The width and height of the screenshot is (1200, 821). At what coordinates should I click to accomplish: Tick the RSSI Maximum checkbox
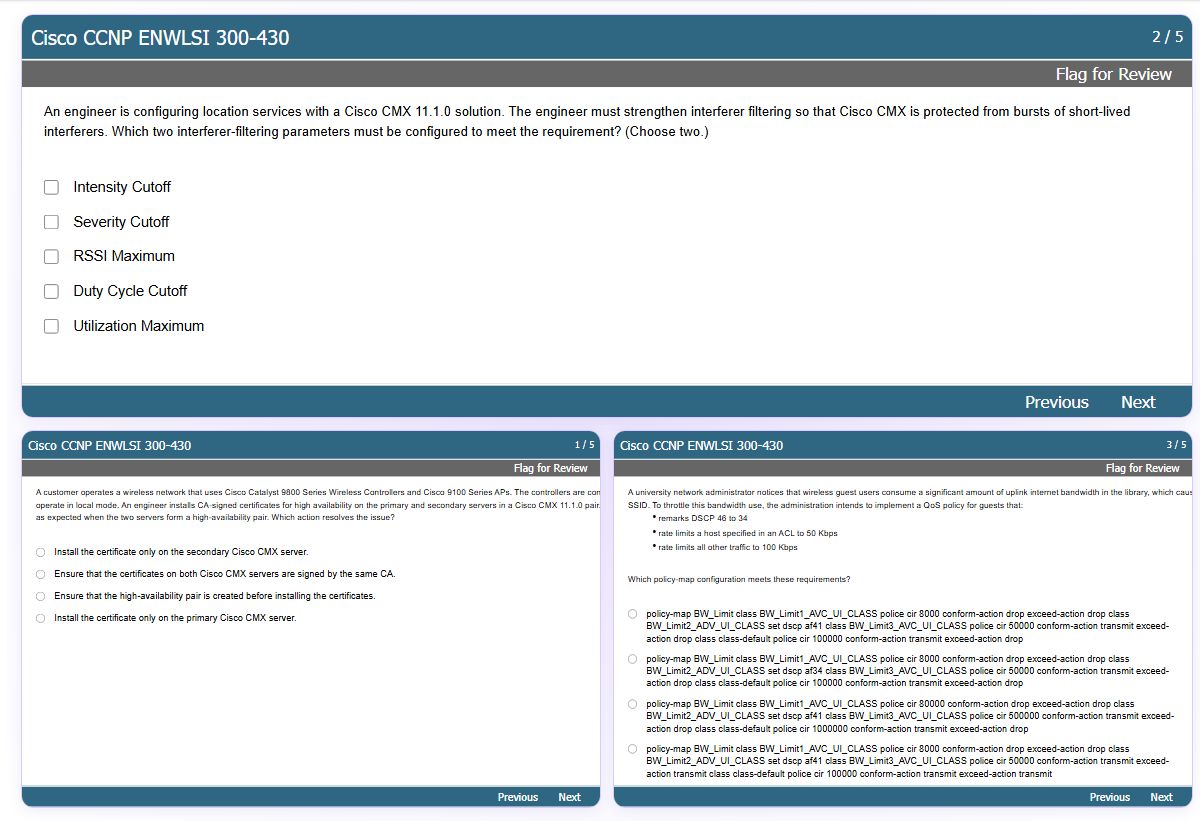(52, 257)
